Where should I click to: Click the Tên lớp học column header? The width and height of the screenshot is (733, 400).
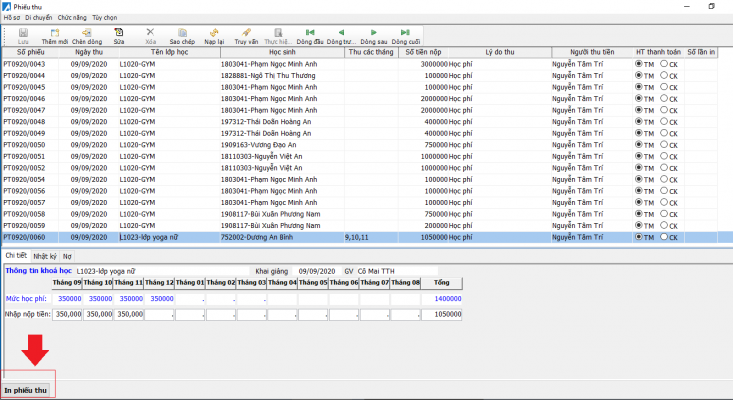169,52
